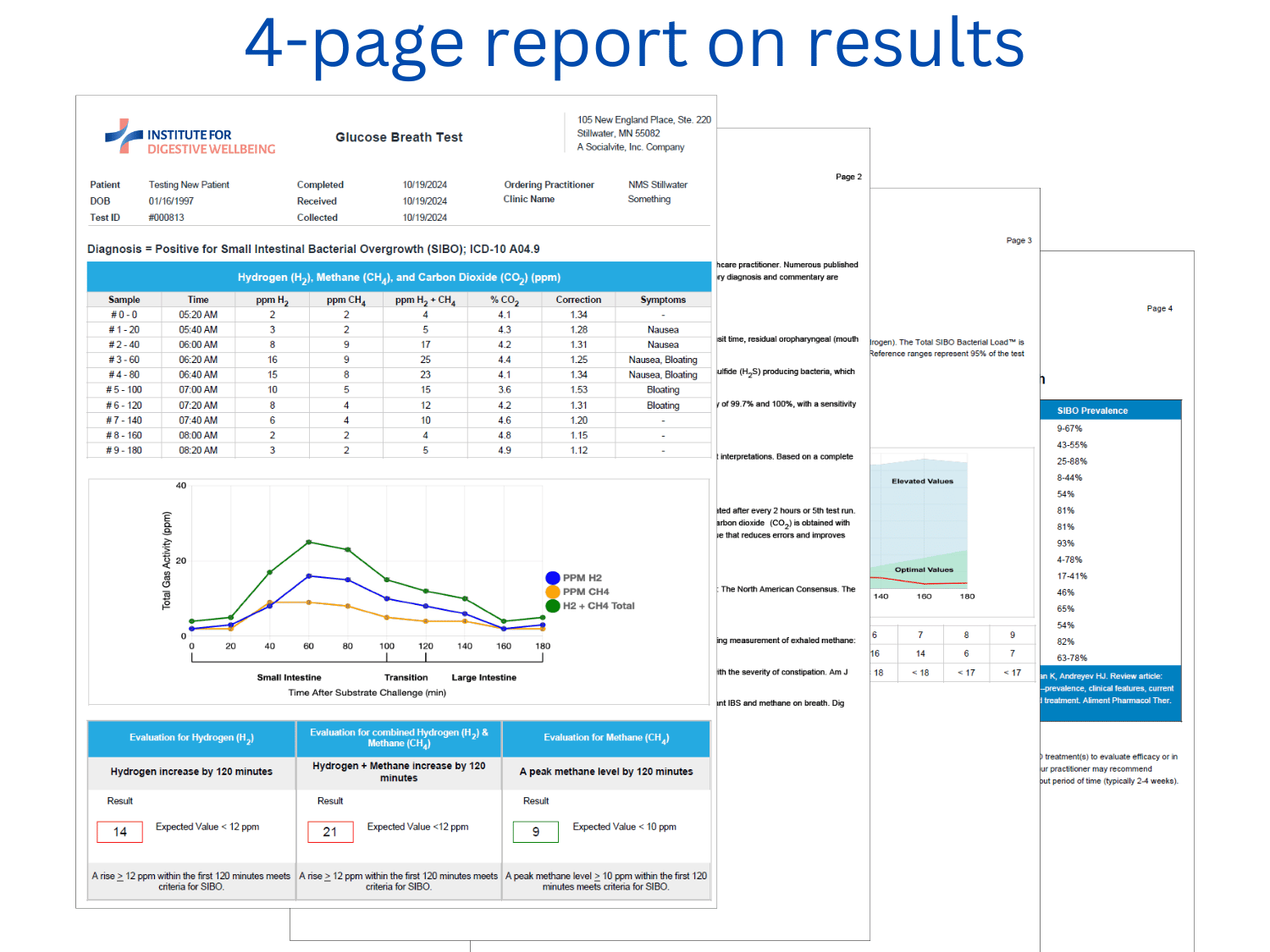Click the Evaluation for Hydrogen (H2) header
This screenshot has width=1270, height=952.
coord(191,738)
